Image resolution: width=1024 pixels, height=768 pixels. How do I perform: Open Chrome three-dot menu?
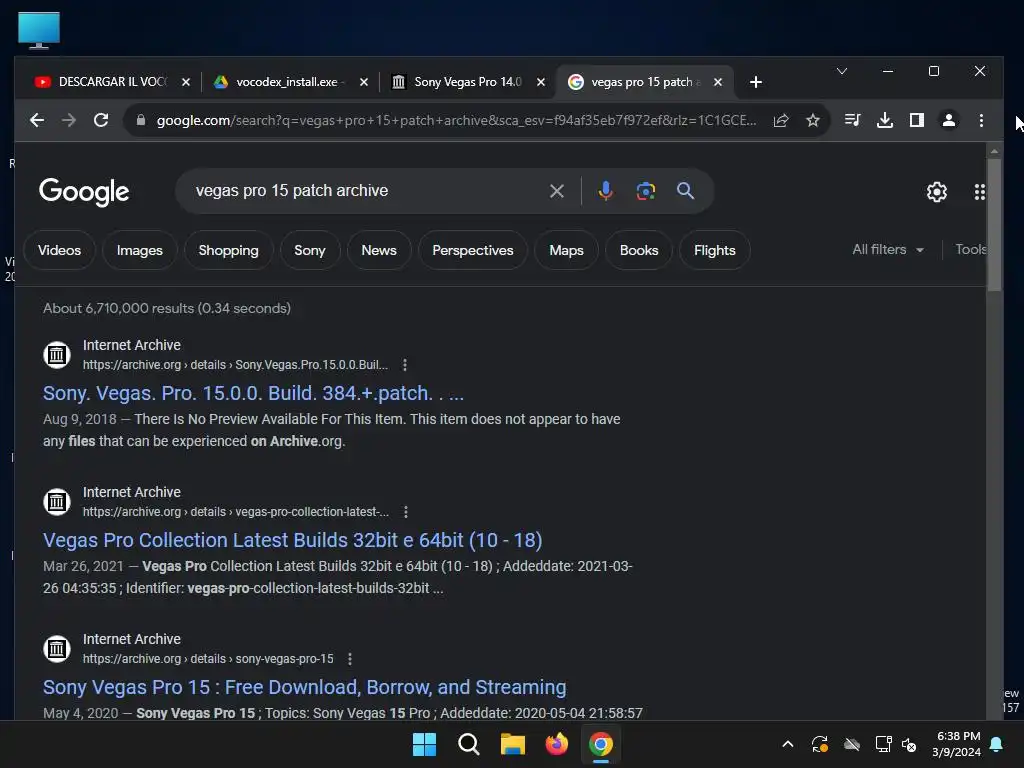[x=981, y=120]
